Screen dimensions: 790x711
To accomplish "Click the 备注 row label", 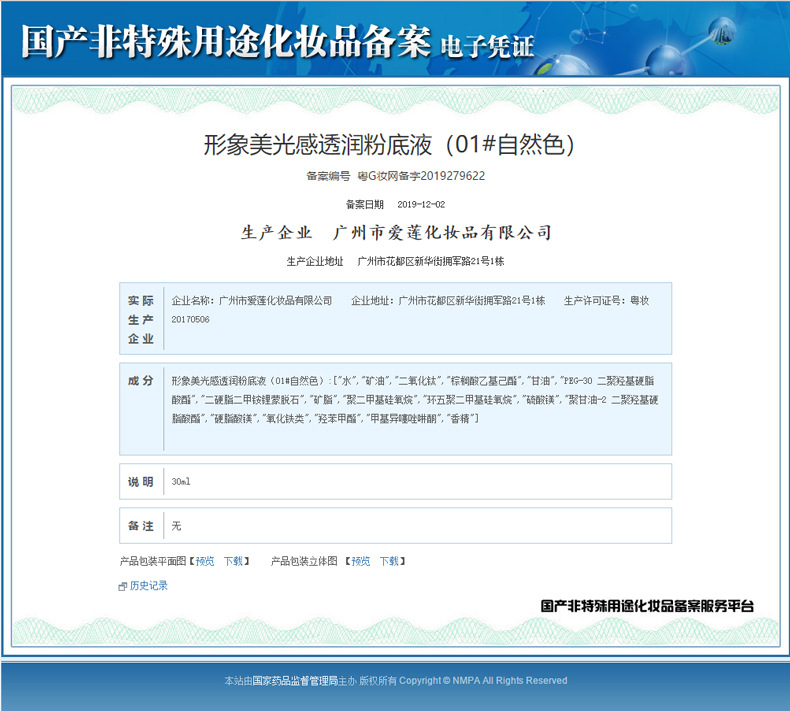I will (141, 526).
